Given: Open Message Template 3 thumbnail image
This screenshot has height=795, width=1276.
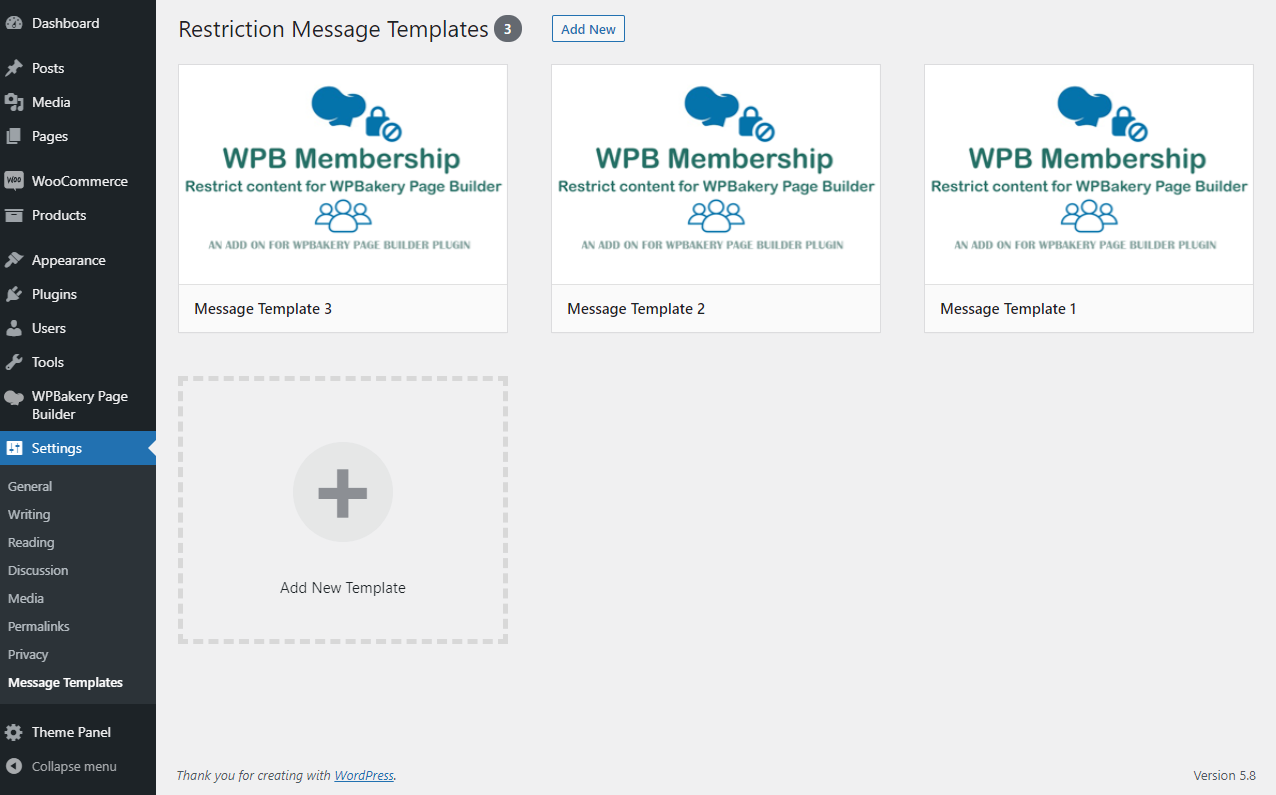Looking at the screenshot, I should click(343, 175).
